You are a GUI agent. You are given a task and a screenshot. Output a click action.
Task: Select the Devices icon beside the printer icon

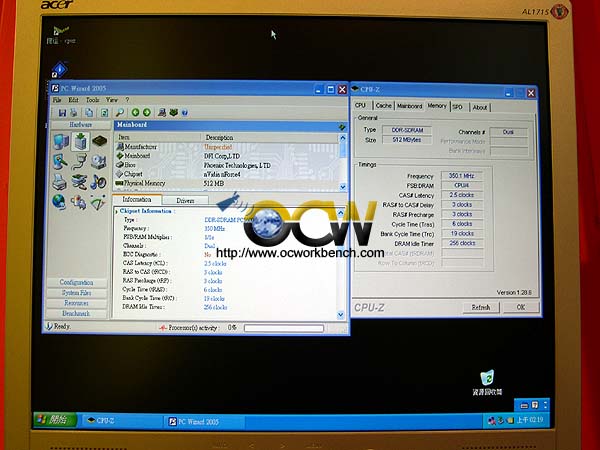coord(79,182)
